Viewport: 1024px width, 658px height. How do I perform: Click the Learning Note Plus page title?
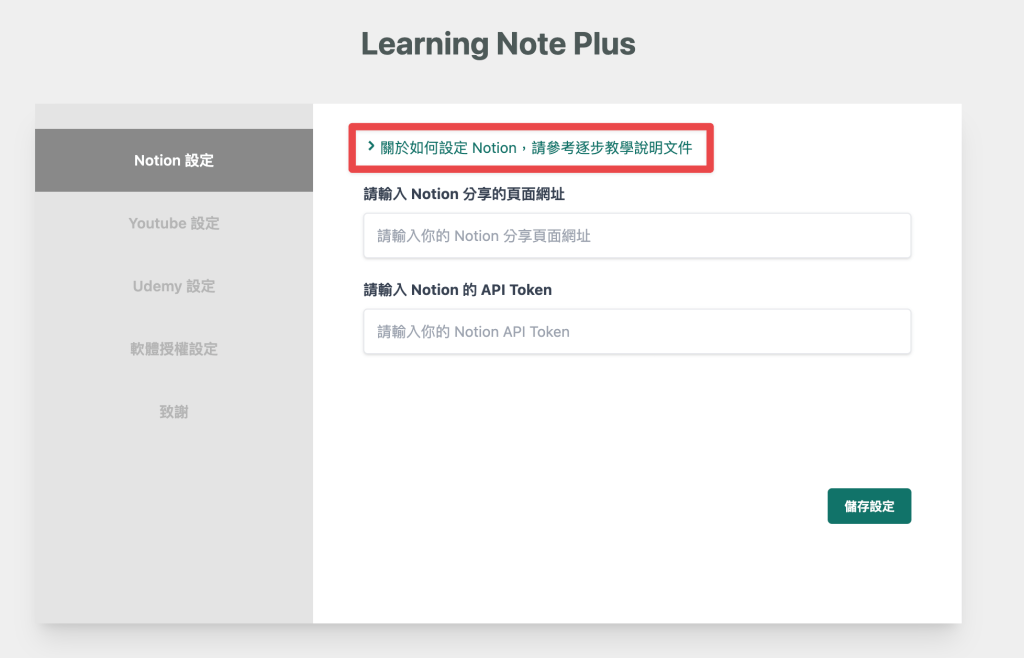tap(498, 44)
